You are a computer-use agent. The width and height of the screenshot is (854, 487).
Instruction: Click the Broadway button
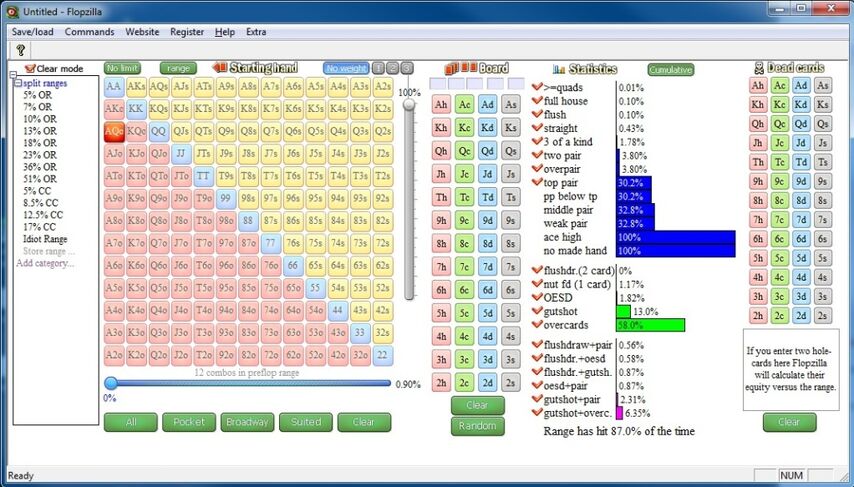click(247, 422)
